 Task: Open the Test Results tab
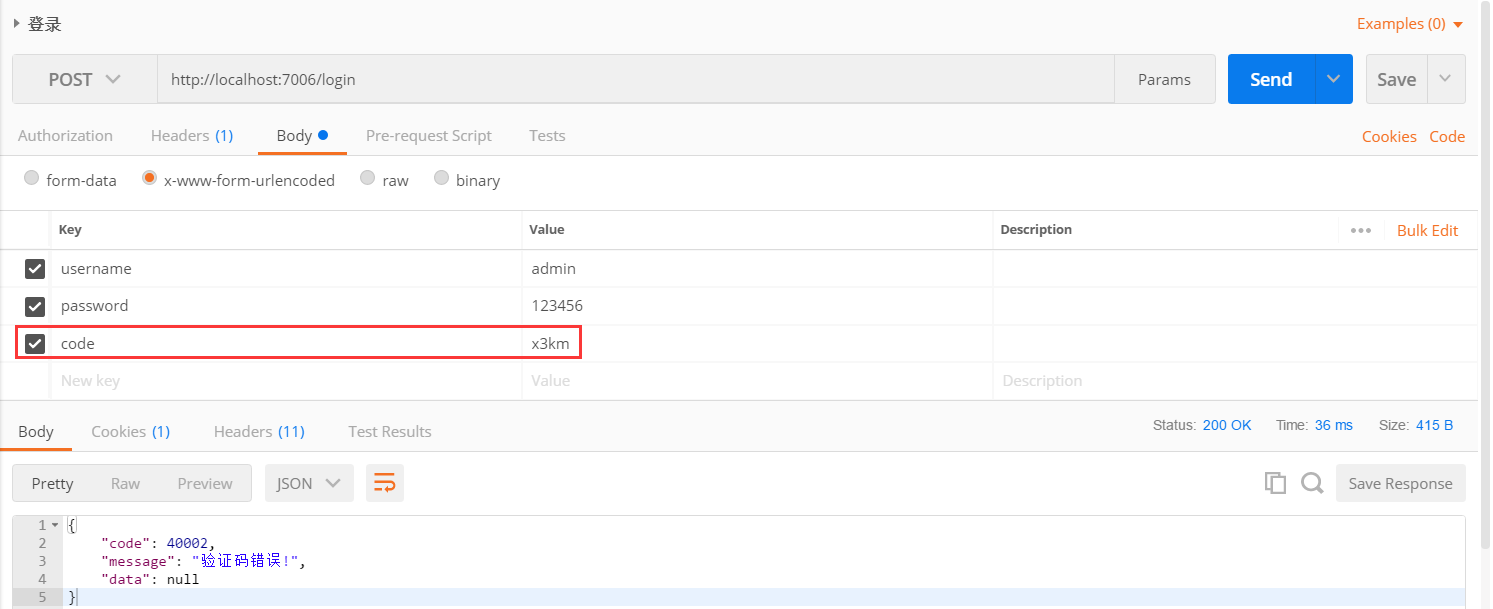390,432
